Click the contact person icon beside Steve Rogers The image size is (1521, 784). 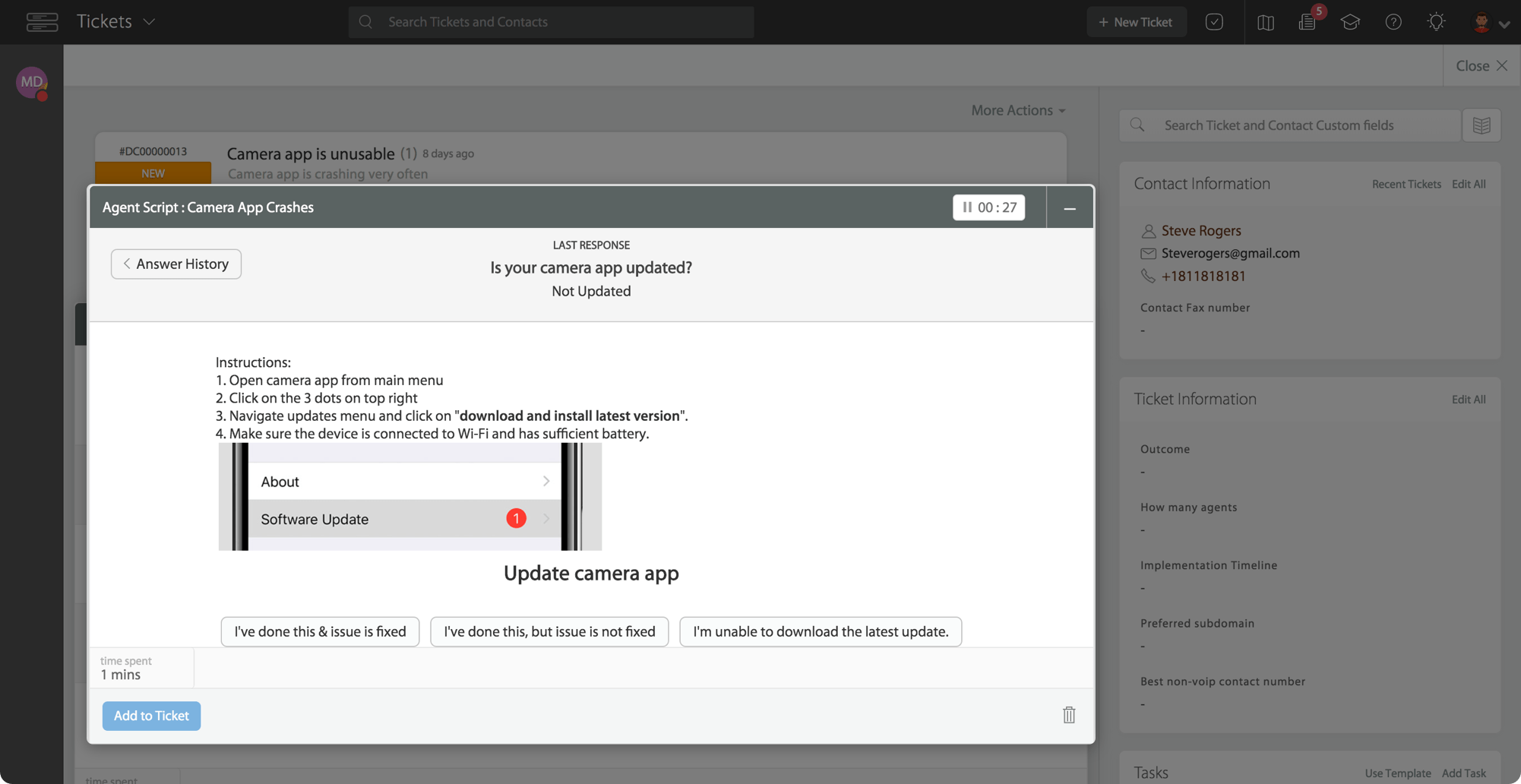[1148, 231]
